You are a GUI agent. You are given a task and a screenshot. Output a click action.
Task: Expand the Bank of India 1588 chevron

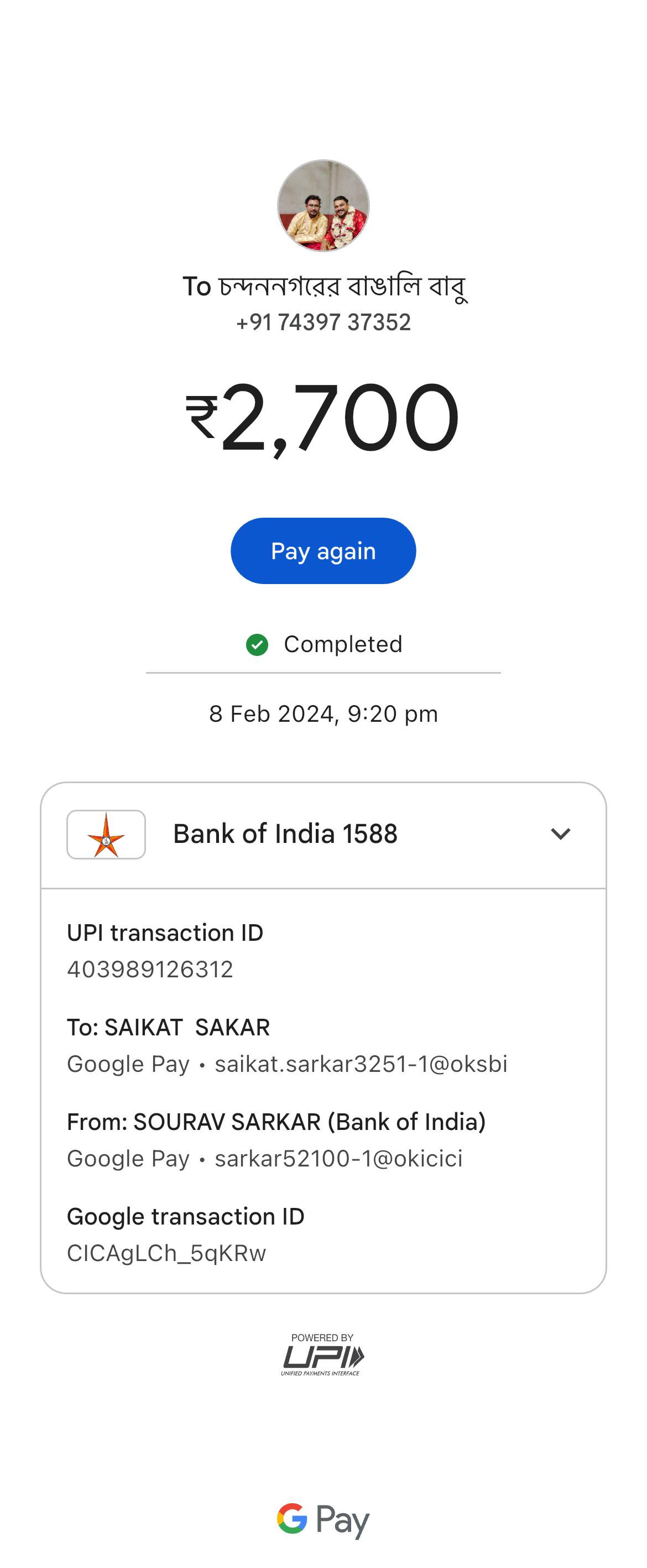point(560,834)
